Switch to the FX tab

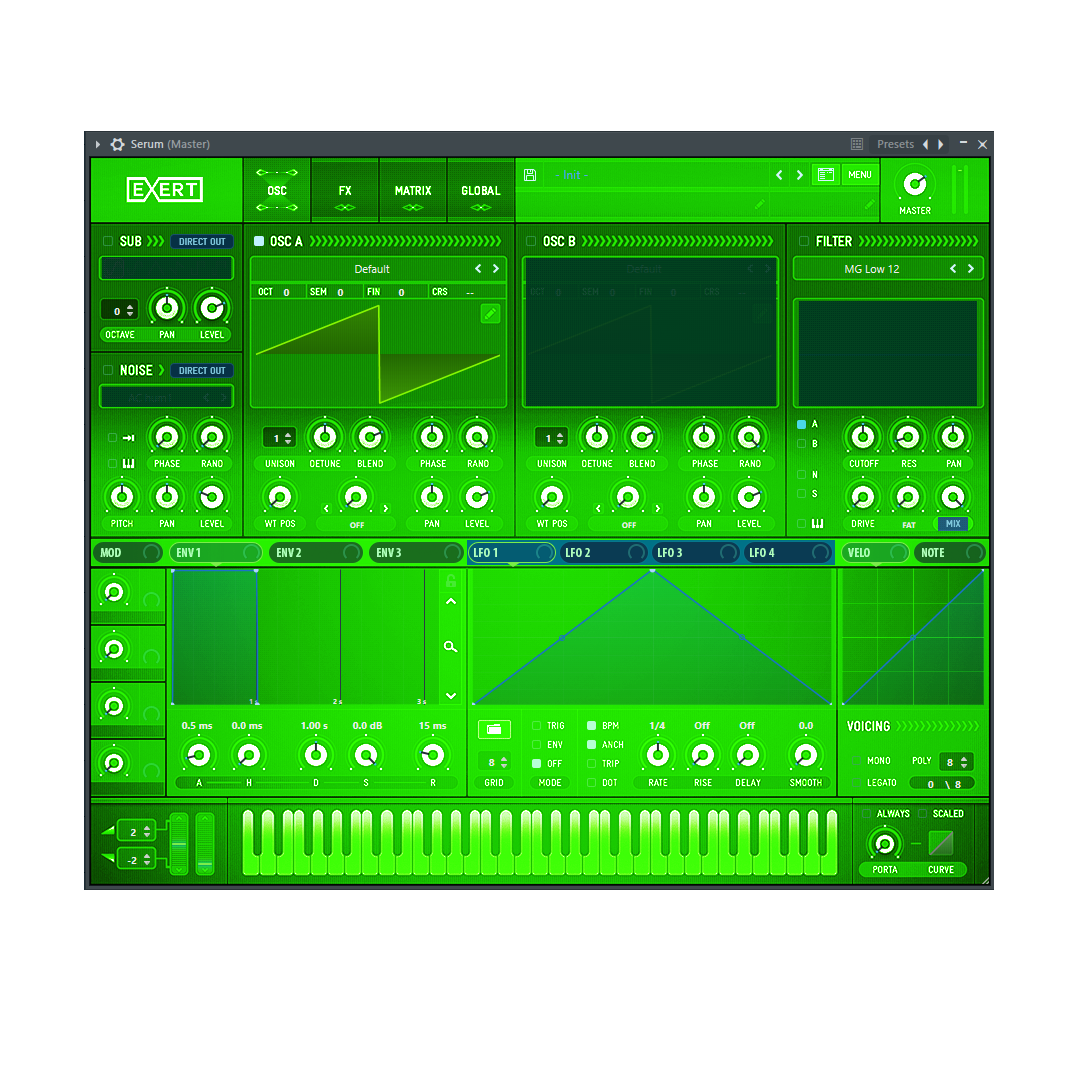[345, 190]
